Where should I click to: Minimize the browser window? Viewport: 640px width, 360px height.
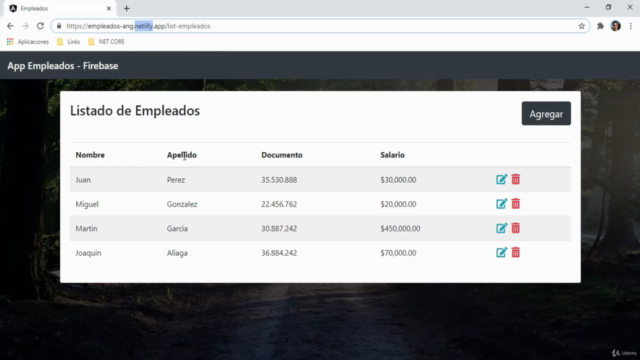587,7
